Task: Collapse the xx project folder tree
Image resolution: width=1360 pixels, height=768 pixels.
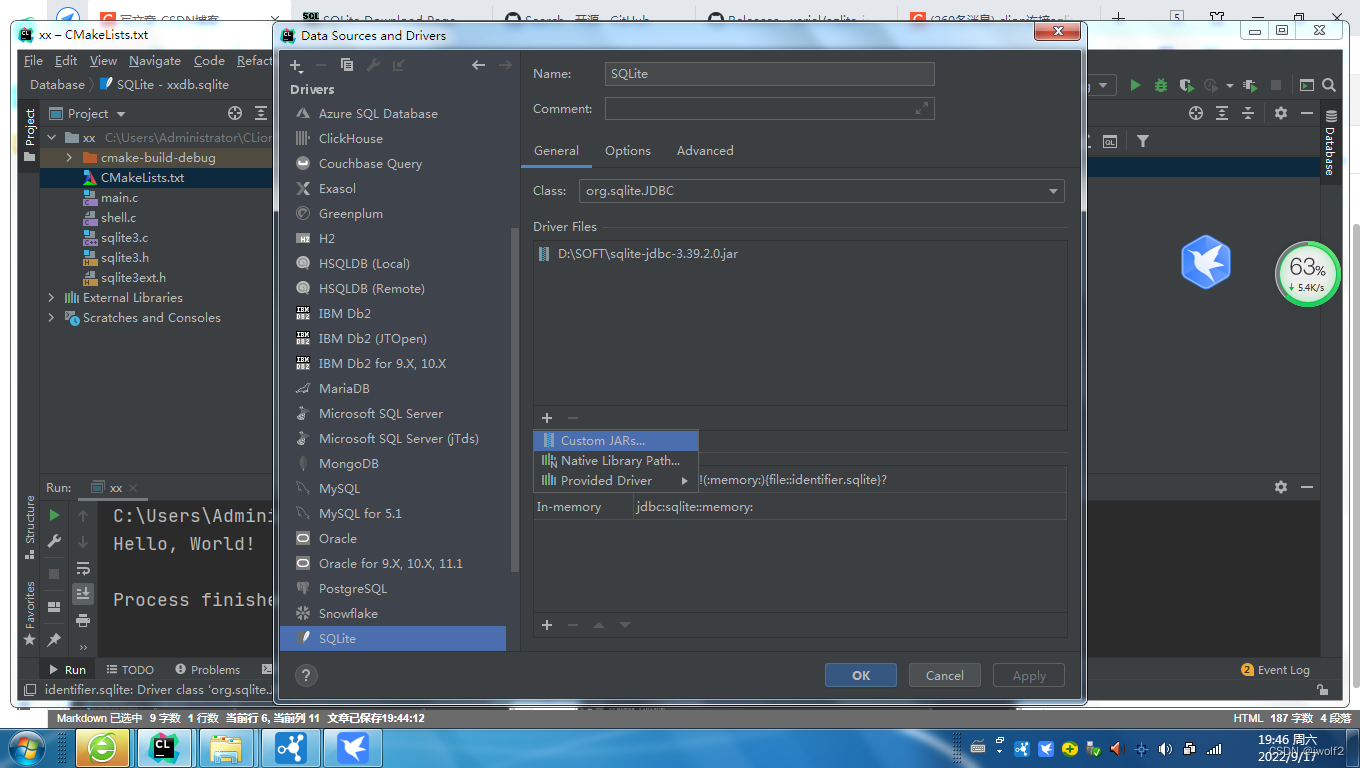Action: point(51,135)
